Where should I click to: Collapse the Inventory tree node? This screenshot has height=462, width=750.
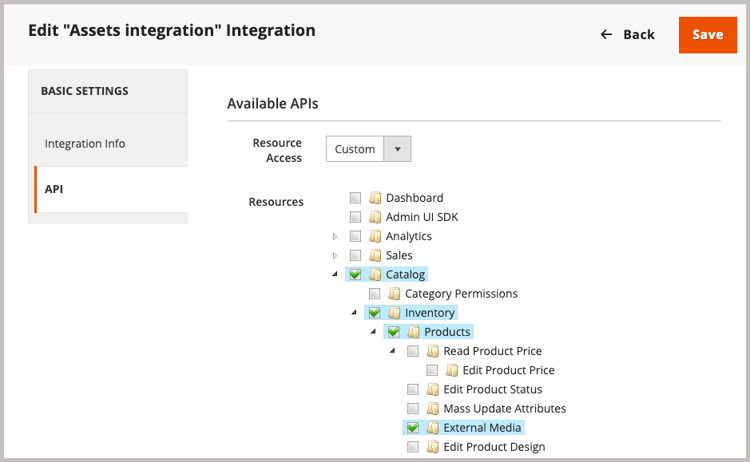[354, 313]
